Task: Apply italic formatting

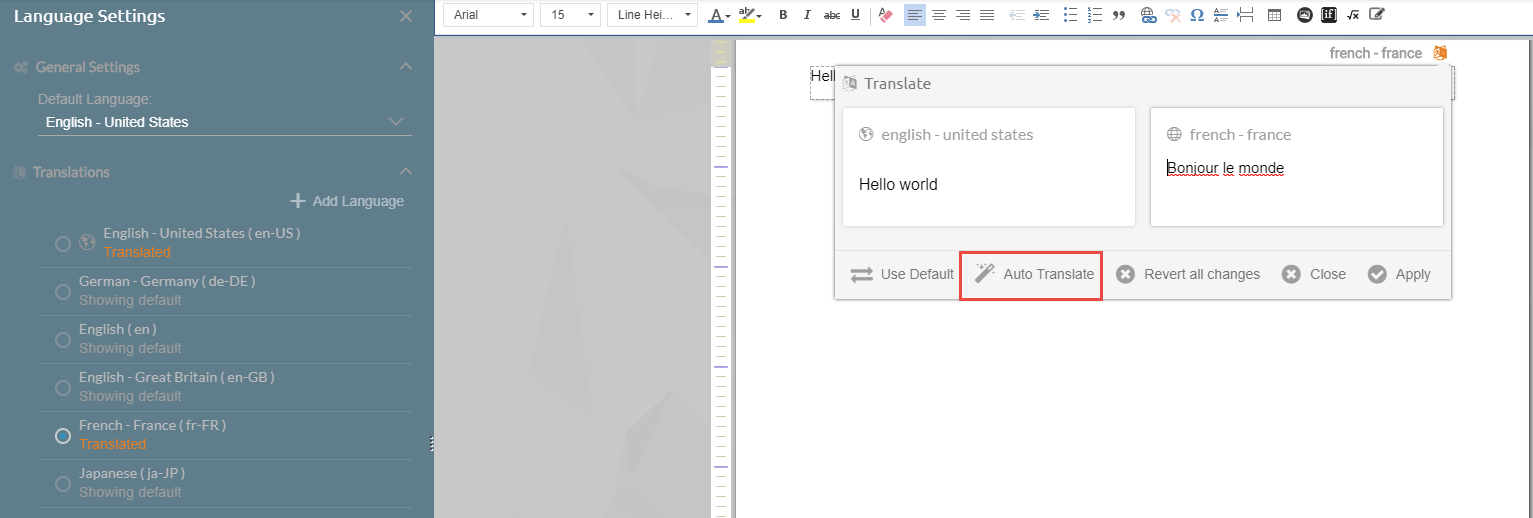Action: (807, 15)
